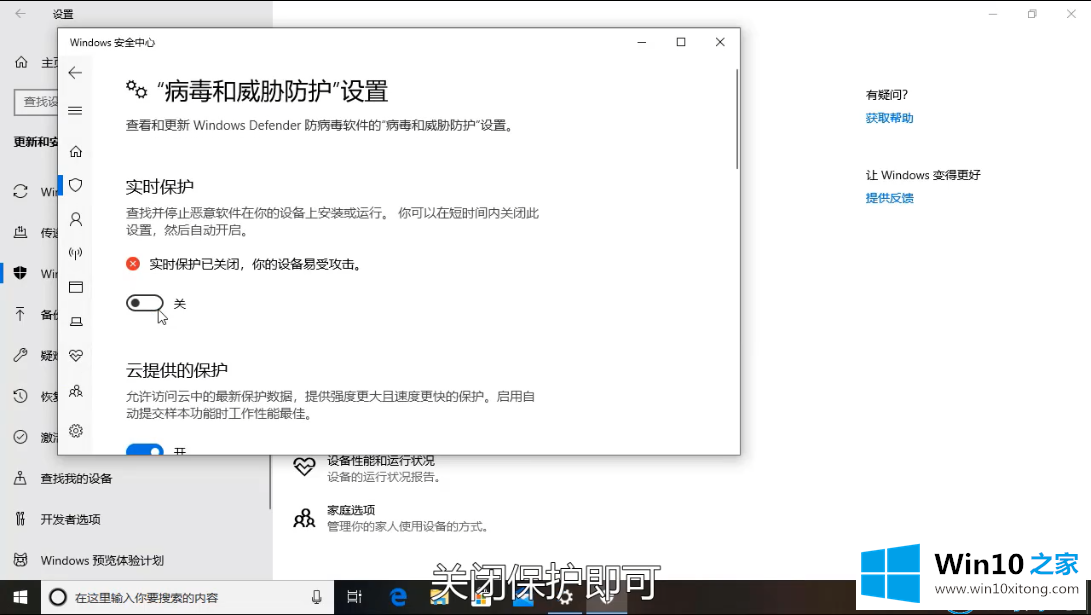Open Firewall and network protection icon
This screenshot has width=1091, height=615.
tap(76, 253)
